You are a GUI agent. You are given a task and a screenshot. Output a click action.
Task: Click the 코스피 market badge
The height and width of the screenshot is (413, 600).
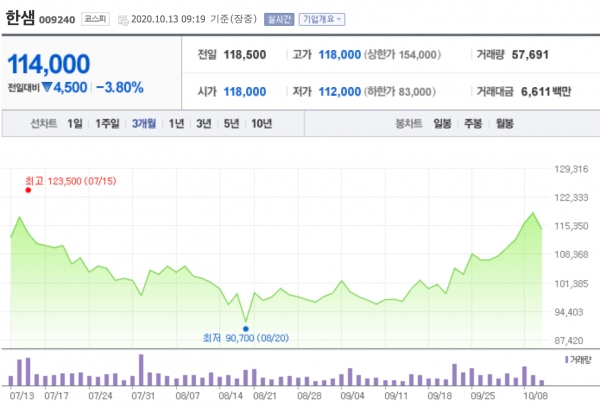pos(95,19)
